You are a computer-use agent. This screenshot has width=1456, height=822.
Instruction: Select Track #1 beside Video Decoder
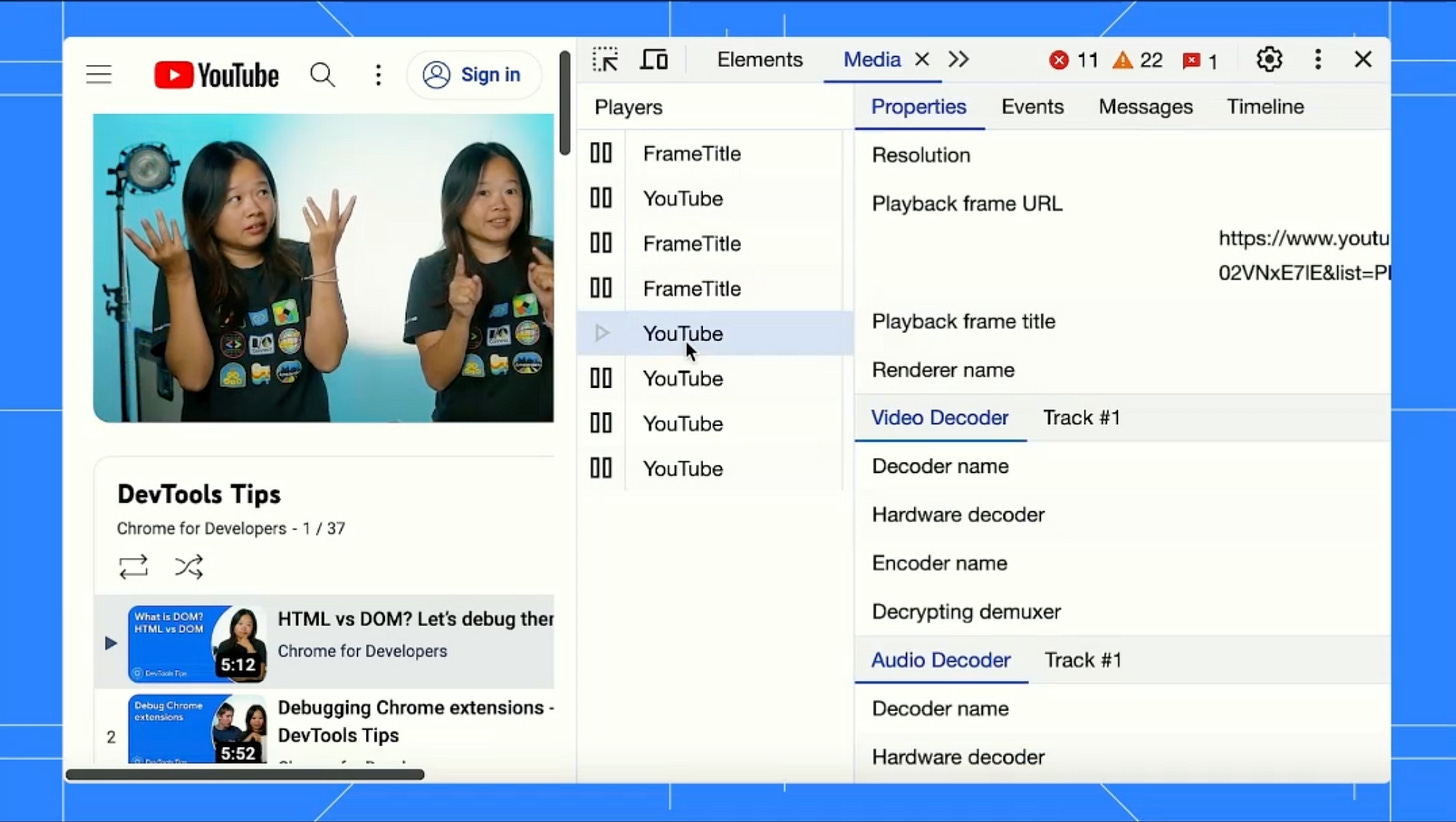[1082, 418]
